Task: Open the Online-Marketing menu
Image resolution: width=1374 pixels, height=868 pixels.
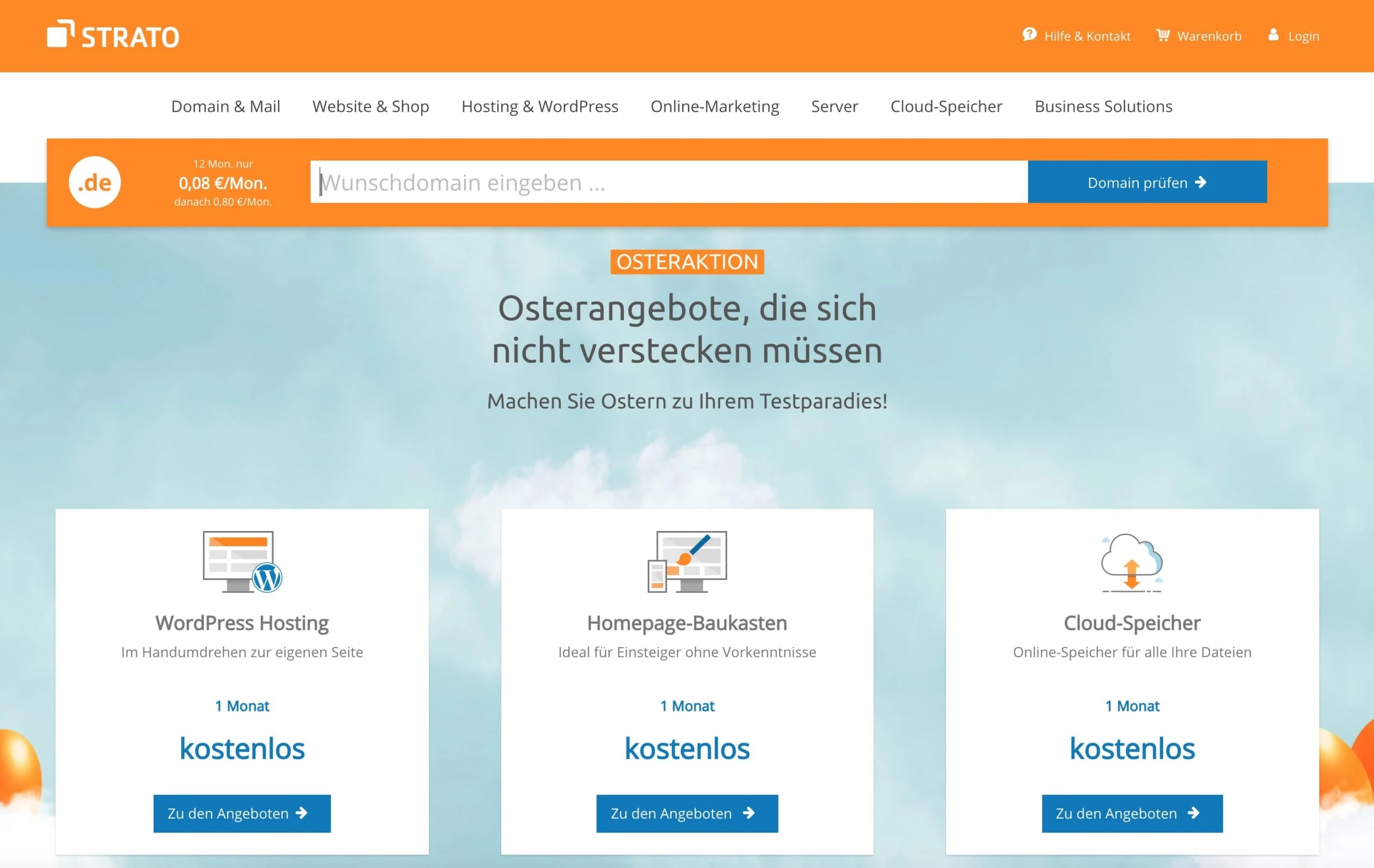Action: (x=714, y=106)
